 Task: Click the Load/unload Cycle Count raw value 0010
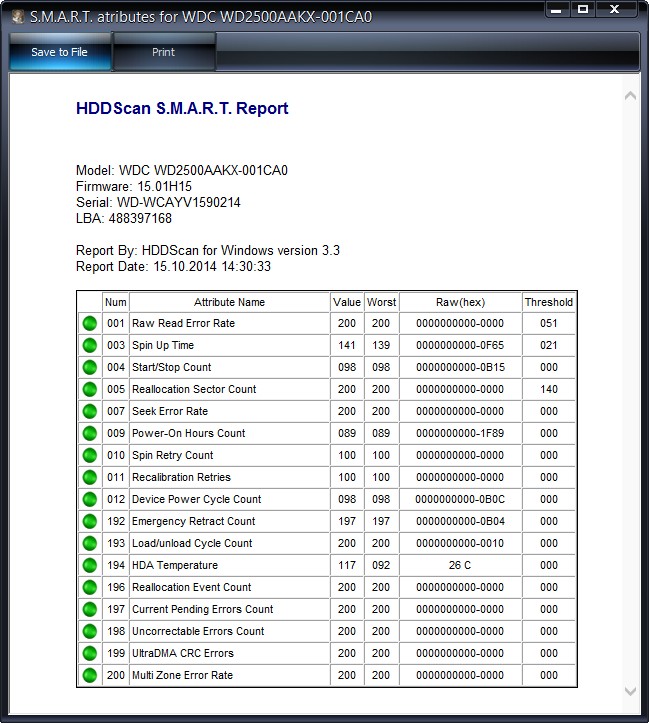coord(460,543)
